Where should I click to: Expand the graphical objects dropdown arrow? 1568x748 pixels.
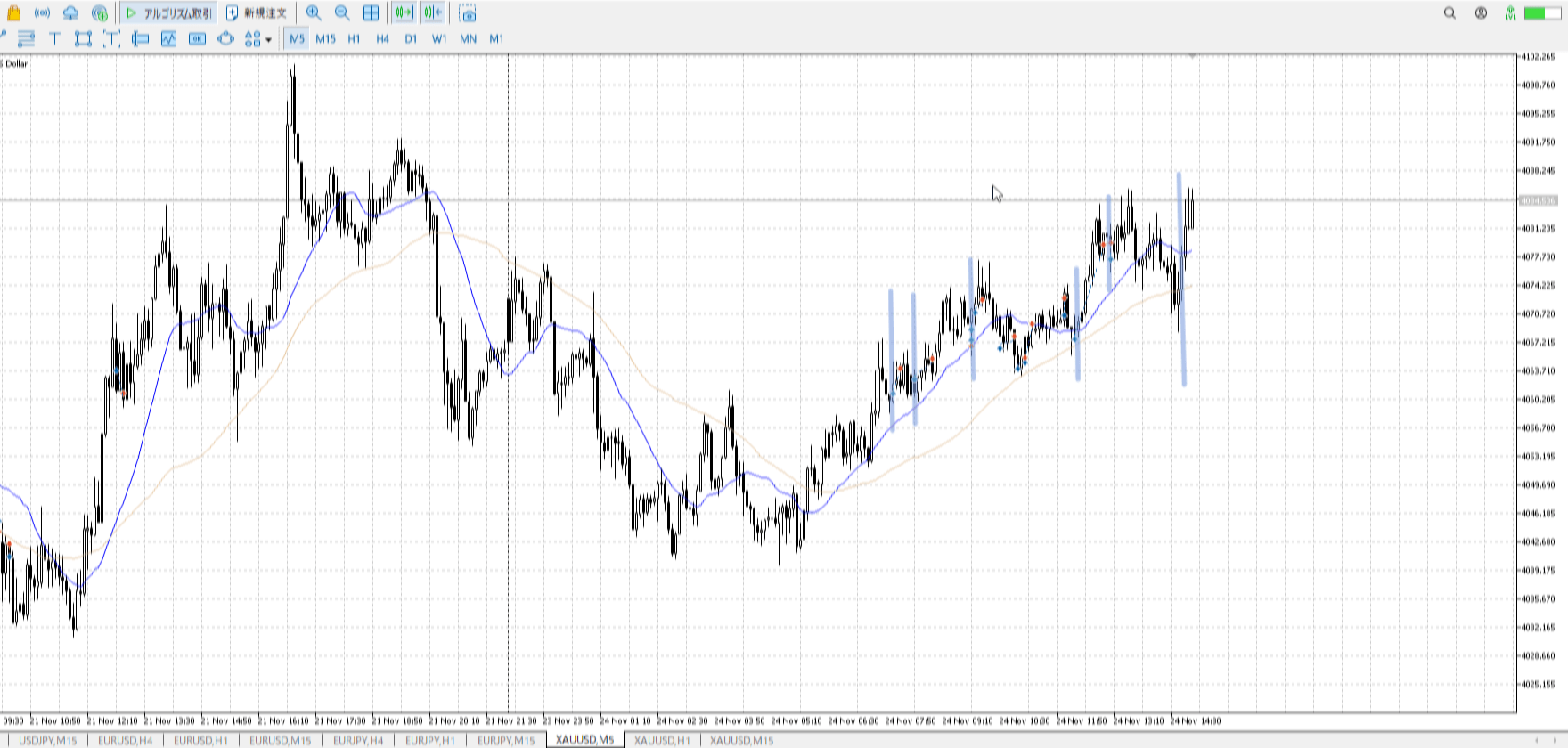pyautogui.click(x=268, y=39)
